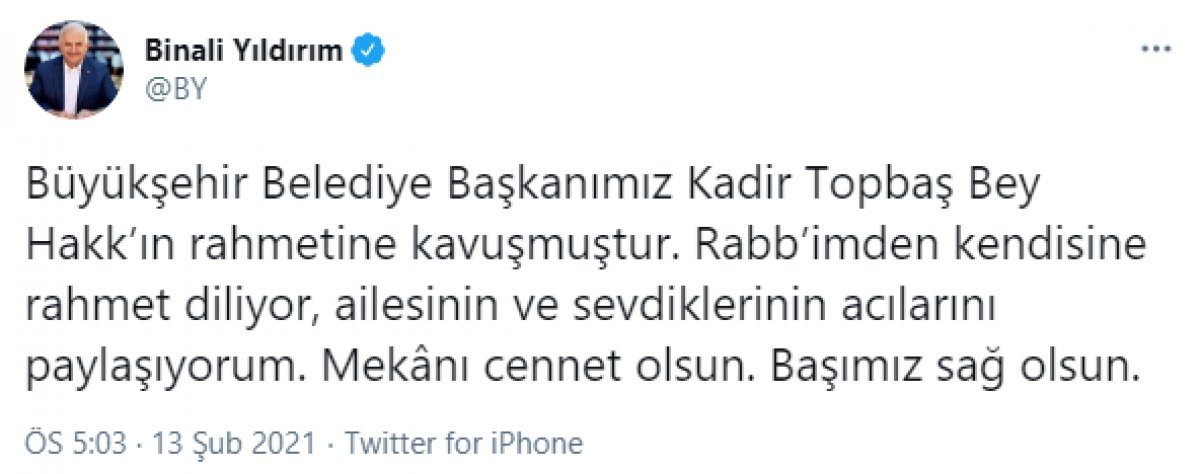Open Binali Yıldırım's profile photo
The height and width of the screenshot is (474, 1200).
pyautogui.click(x=73, y=69)
